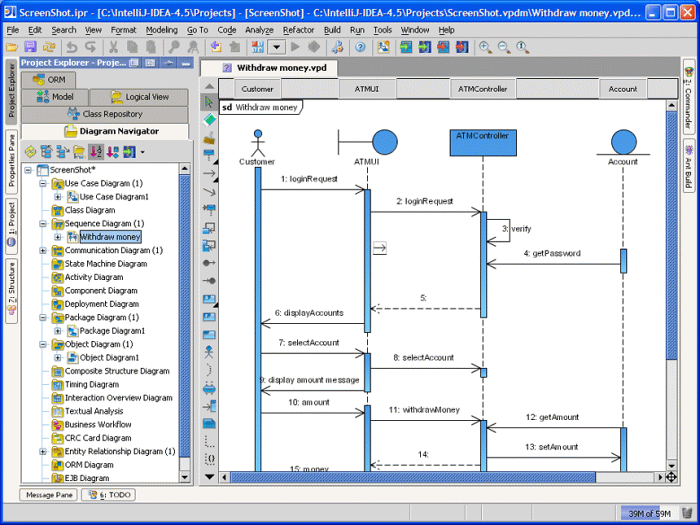Viewport: 700px width, 525px height.
Task: Collapse the Package Diagram (1) node
Action: point(43,317)
